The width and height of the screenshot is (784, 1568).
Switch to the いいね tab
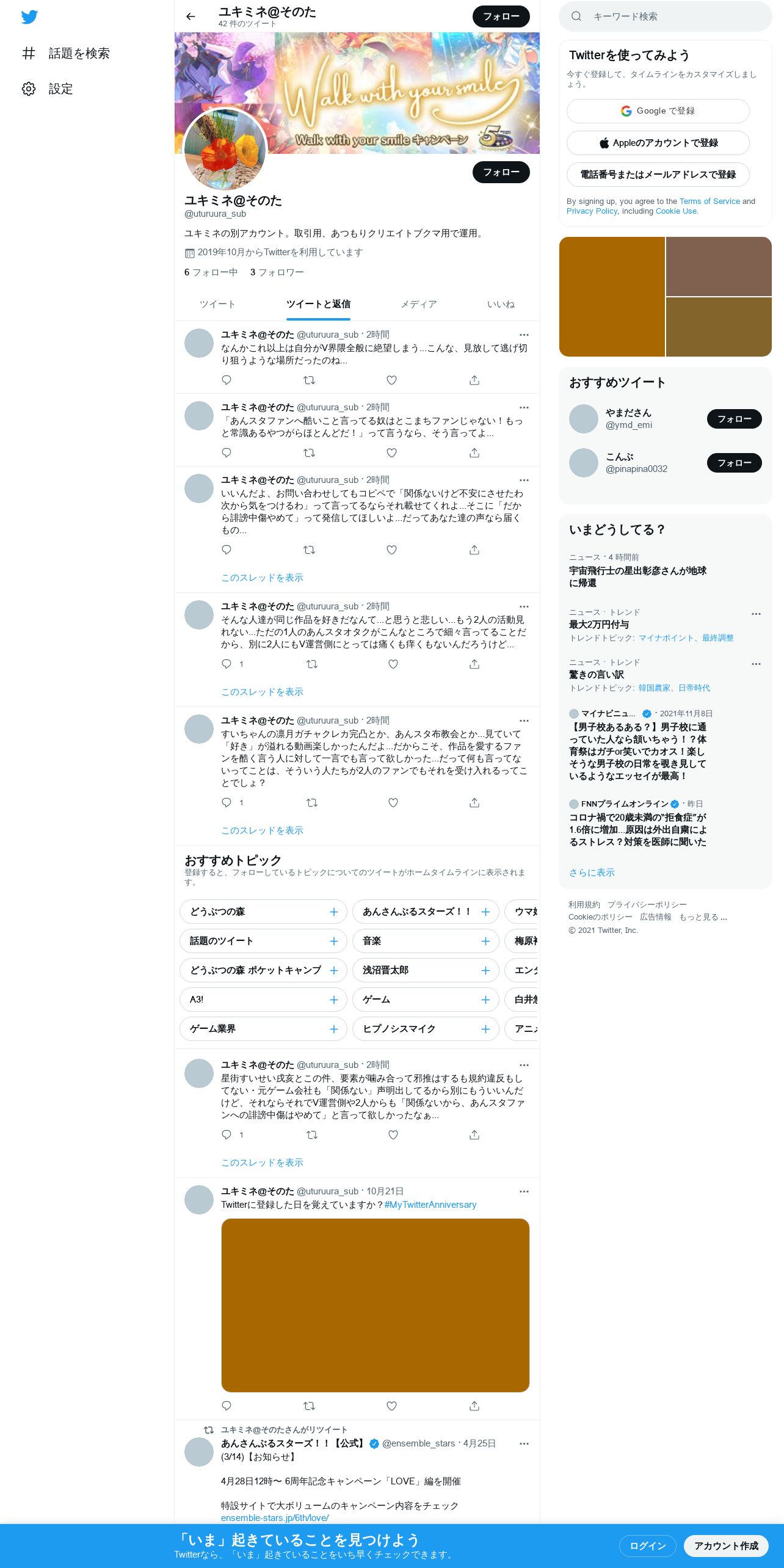(501, 304)
